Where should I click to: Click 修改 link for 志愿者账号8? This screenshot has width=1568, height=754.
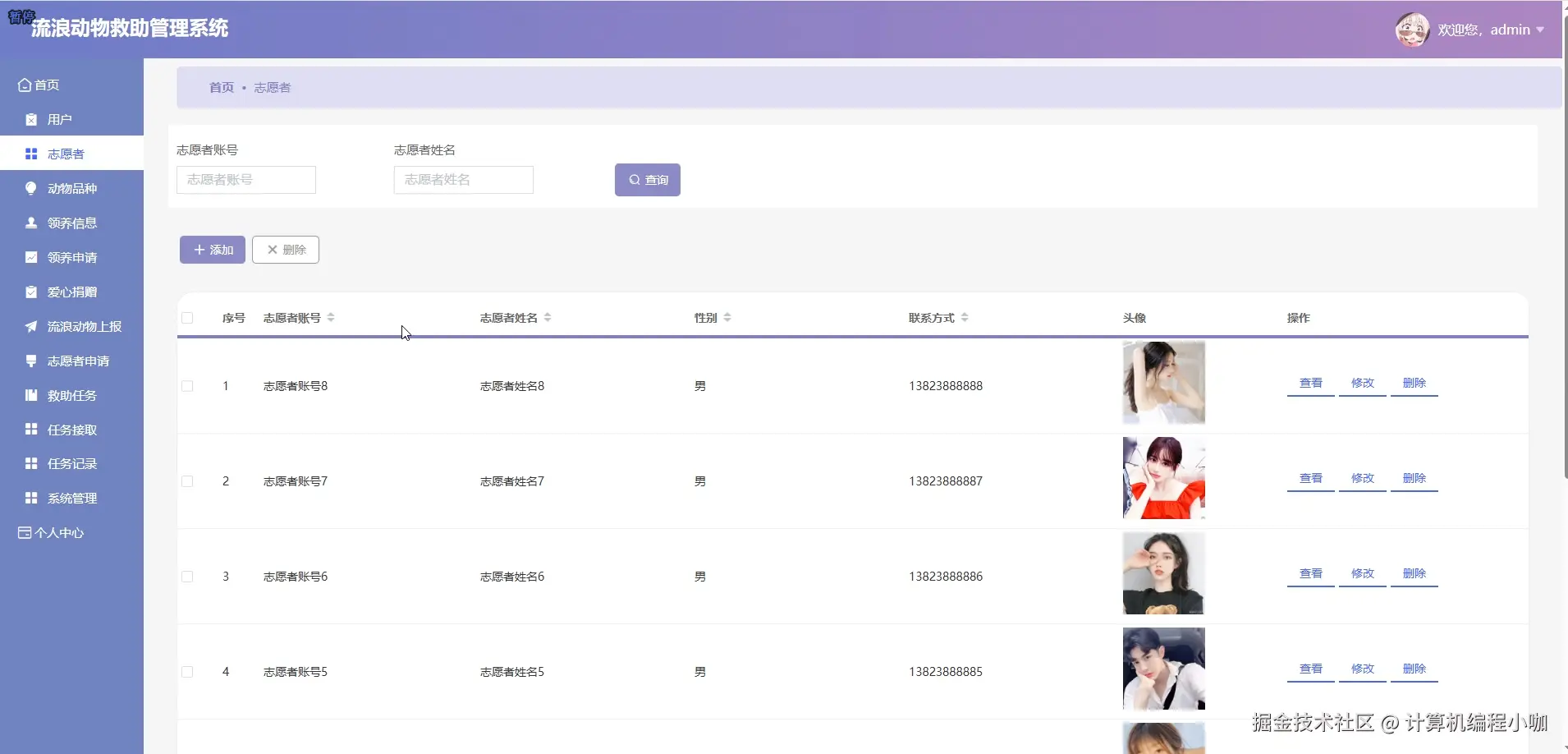tap(1363, 384)
